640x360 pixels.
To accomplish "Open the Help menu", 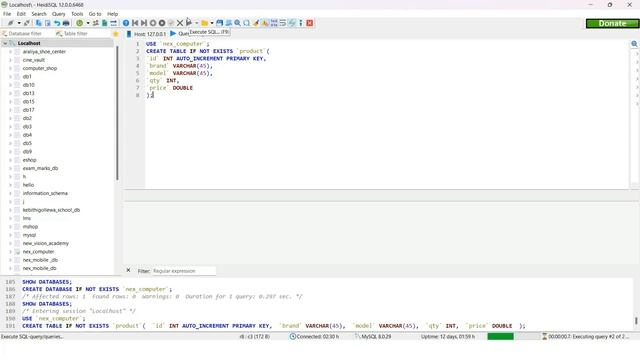I will pyautogui.click(x=112, y=14).
